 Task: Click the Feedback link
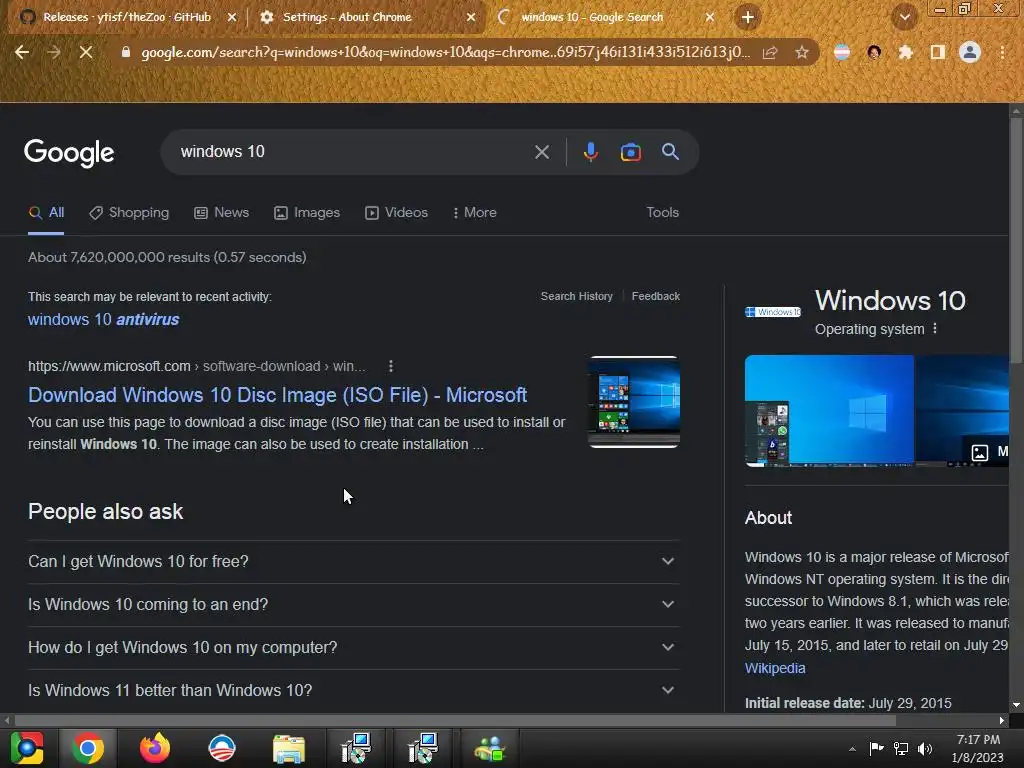tap(656, 296)
